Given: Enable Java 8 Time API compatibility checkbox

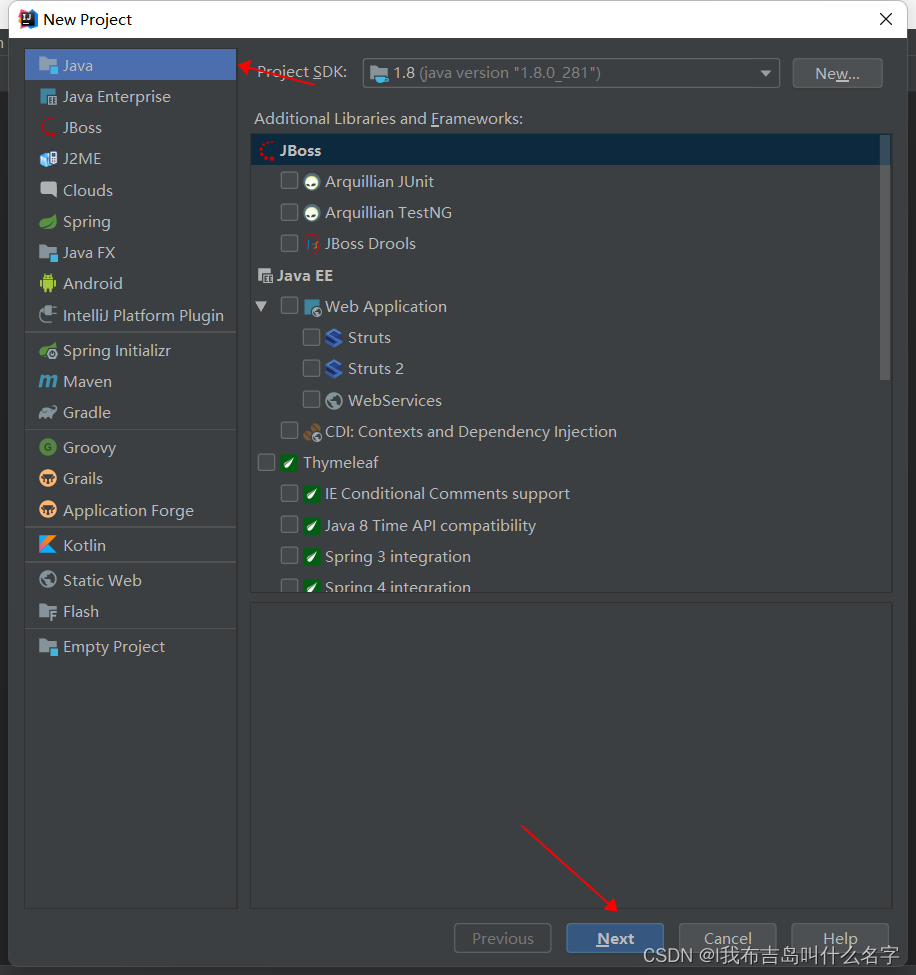Looking at the screenshot, I should (289, 525).
